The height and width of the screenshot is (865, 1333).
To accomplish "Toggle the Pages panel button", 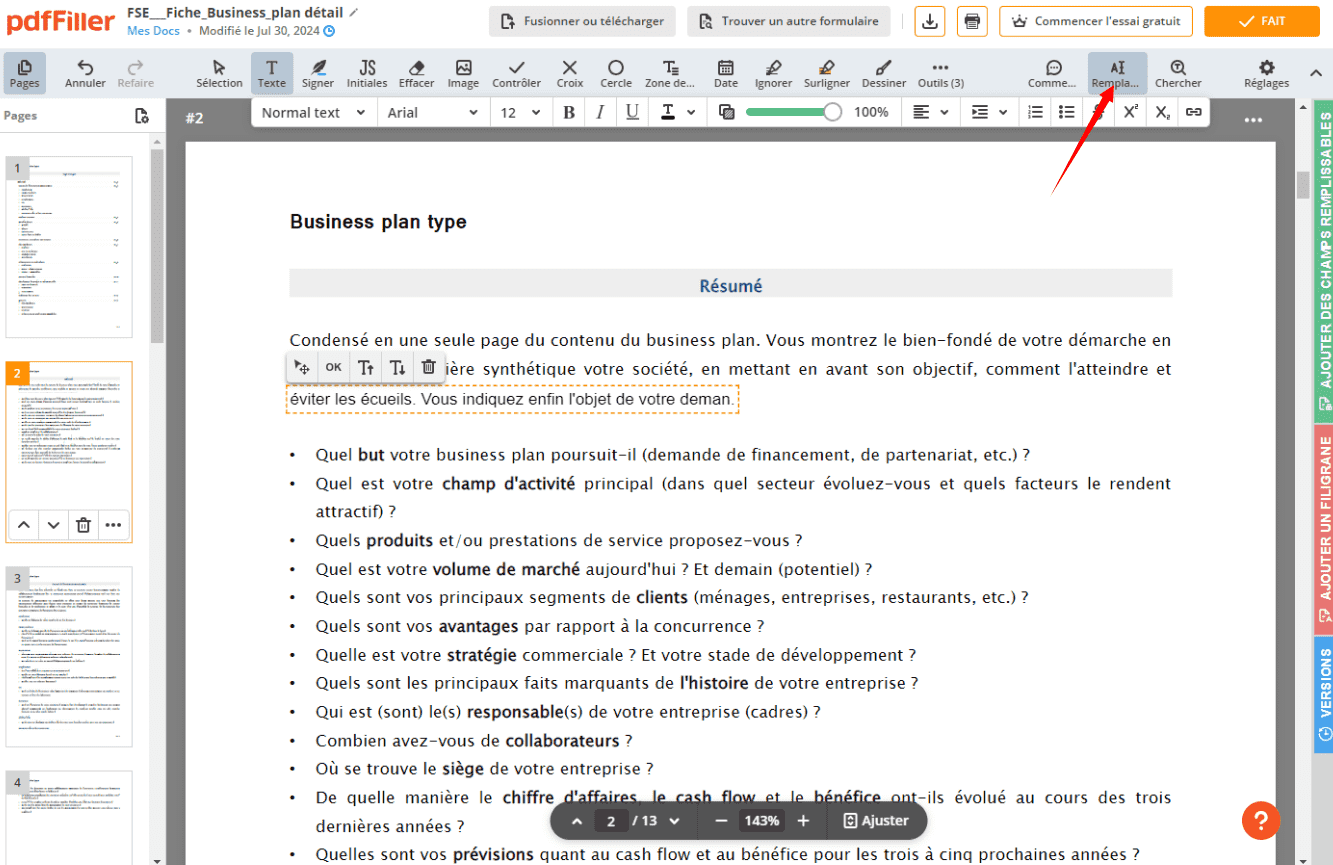I will click(25, 73).
